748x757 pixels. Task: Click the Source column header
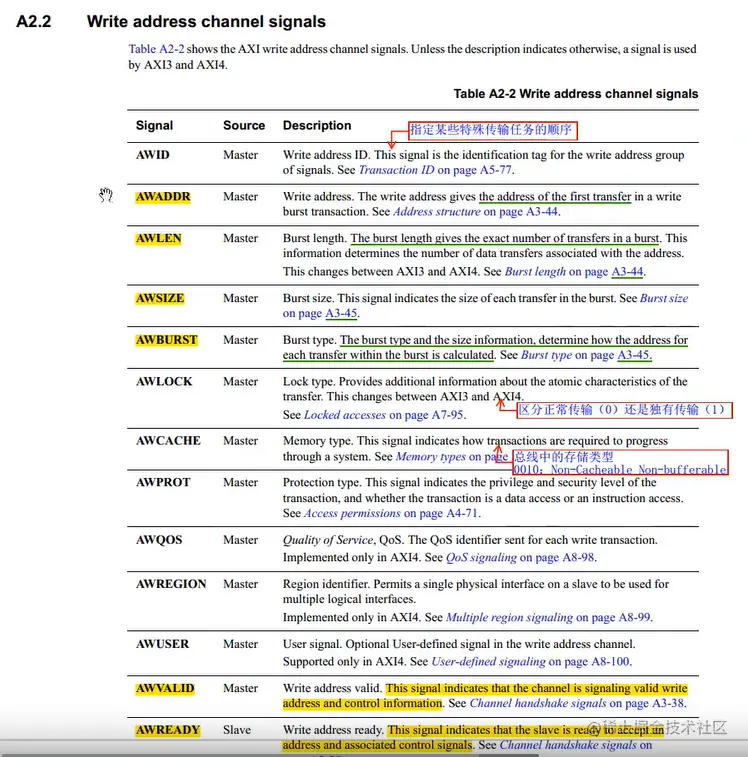(244, 126)
